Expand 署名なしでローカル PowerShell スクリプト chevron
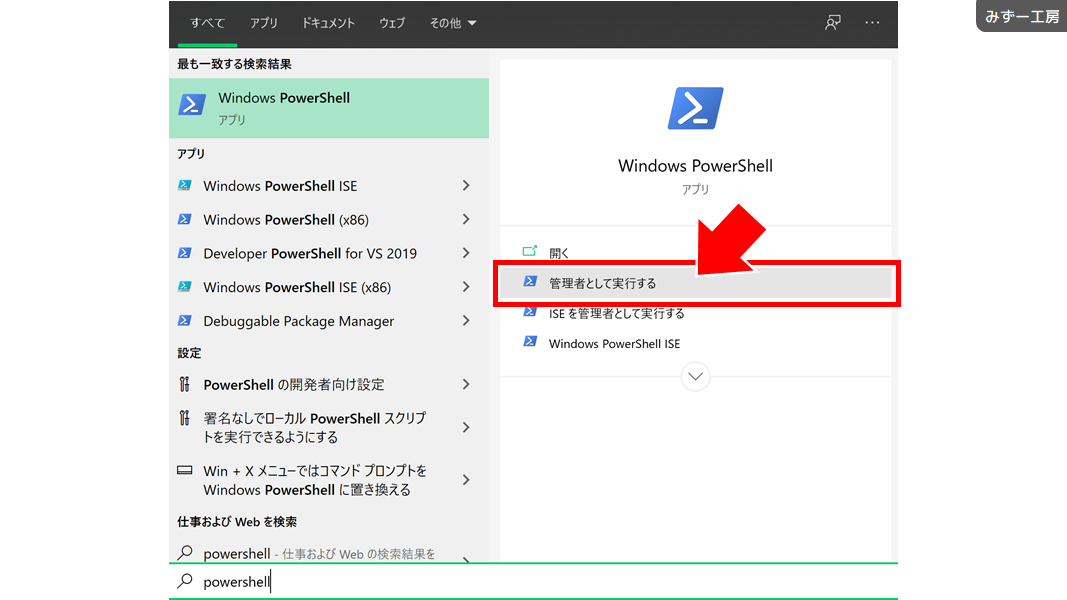Image resolution: width=1067 pixels, height=600 pixels. (x=466, y=427)
